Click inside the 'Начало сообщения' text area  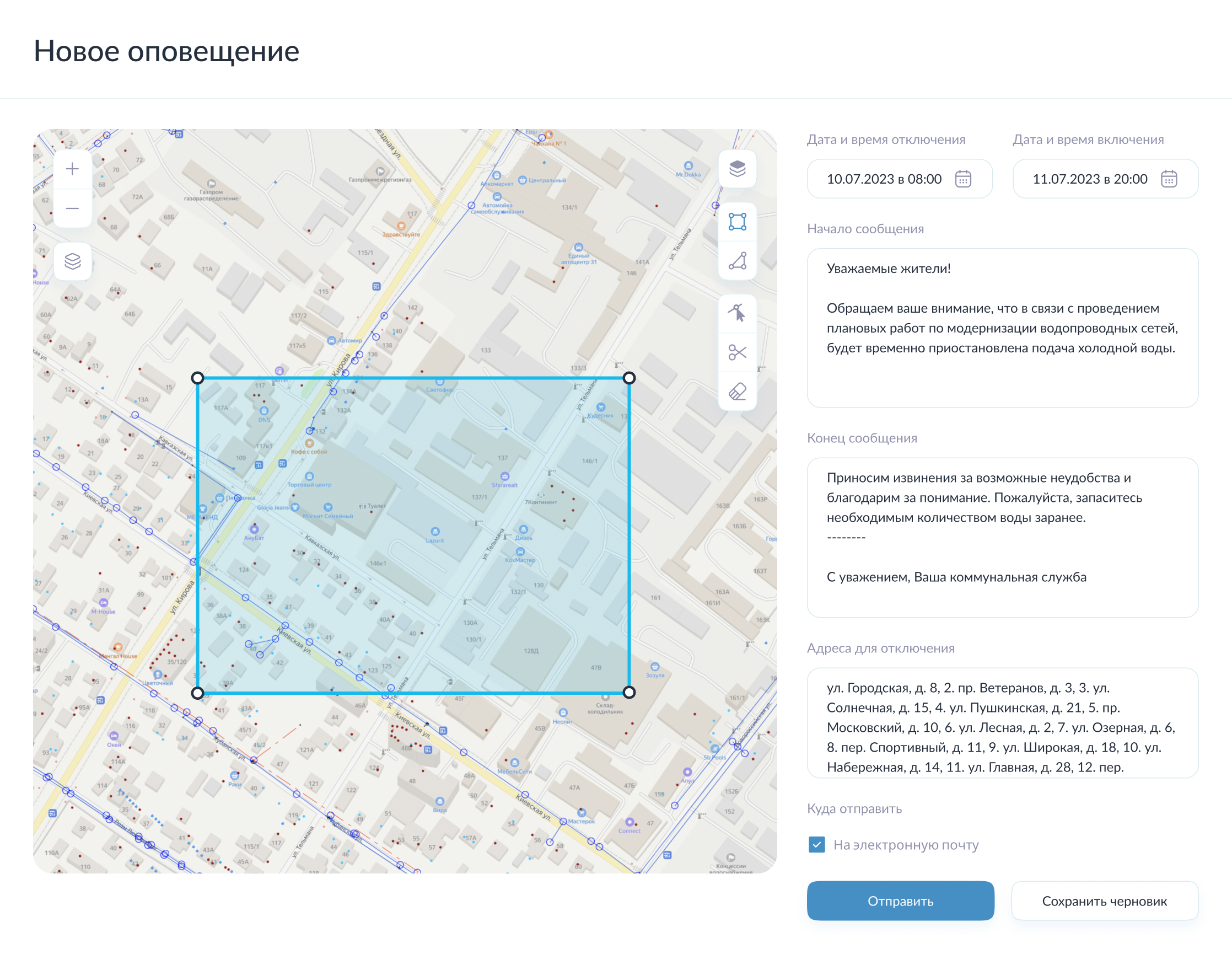[x=1003, y=327]
